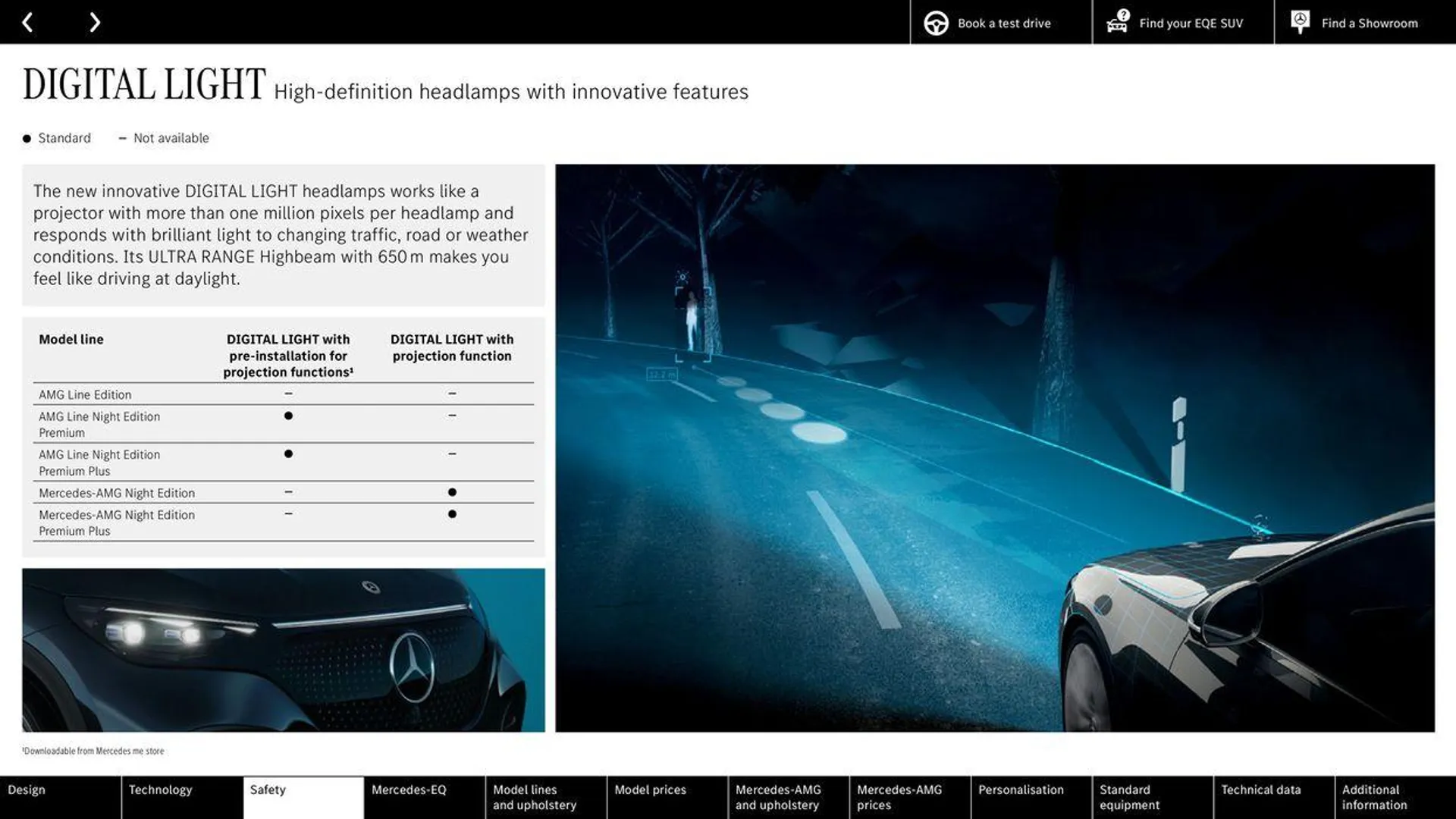Select 'Mercedes-AMG Night Edition Premium Plus' label
1456x819 pixels.
pyautogui.click(x=117, y=522)
